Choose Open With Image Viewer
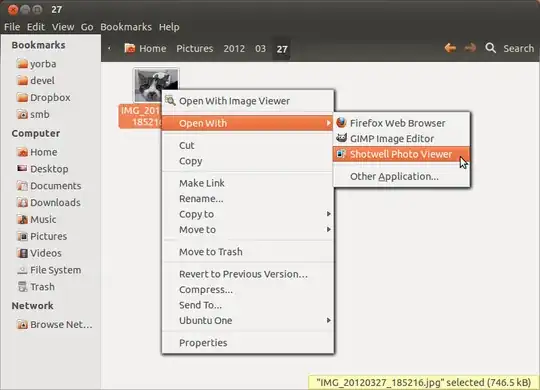This screenshot has height=390, width=540. click(248, 101)
